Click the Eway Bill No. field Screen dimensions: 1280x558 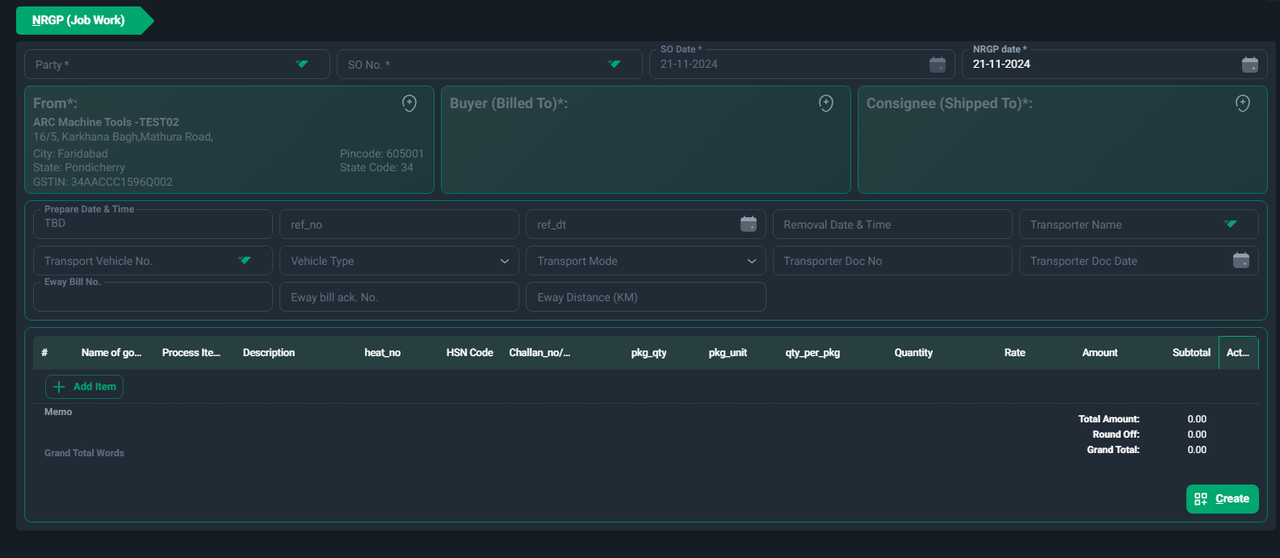(x=153, y=297)
